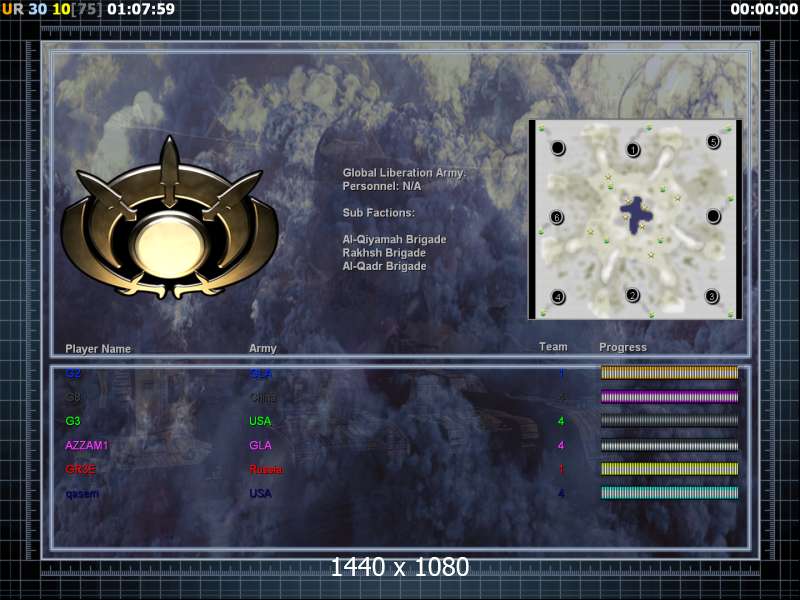Click the yellow progress bar for GR3E
The width and height of the screenshot is (800, 600).
tap(669, 469)
